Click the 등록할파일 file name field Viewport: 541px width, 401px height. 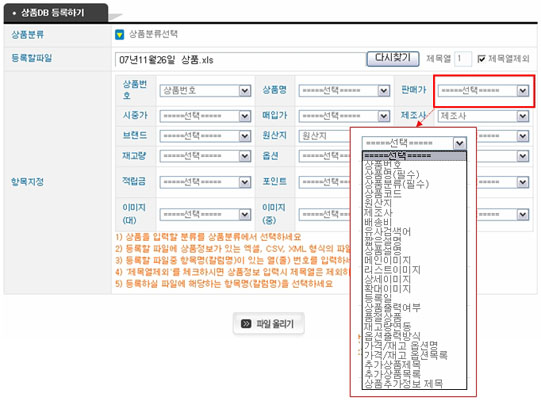(240, 60)
